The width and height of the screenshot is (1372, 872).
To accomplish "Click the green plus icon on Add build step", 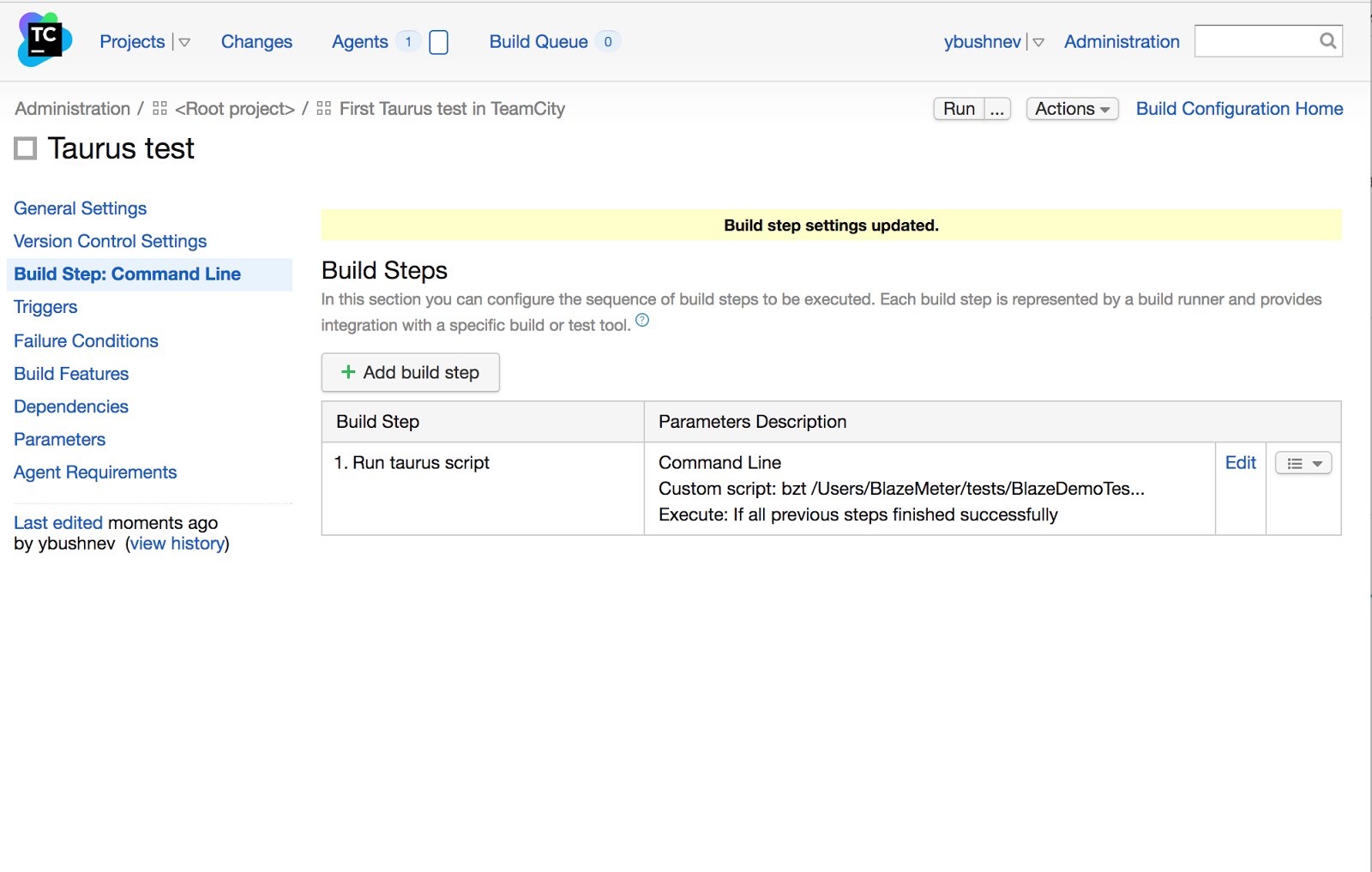I will pyautogui.click(x=348, y=372).
